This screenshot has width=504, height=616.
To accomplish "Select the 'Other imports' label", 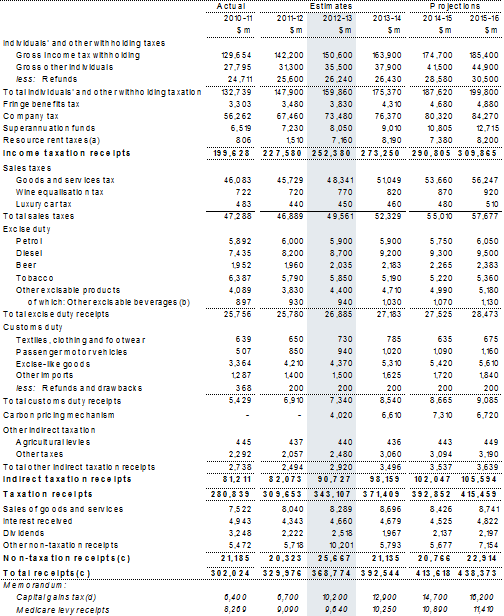I will [x=44, y=375].
